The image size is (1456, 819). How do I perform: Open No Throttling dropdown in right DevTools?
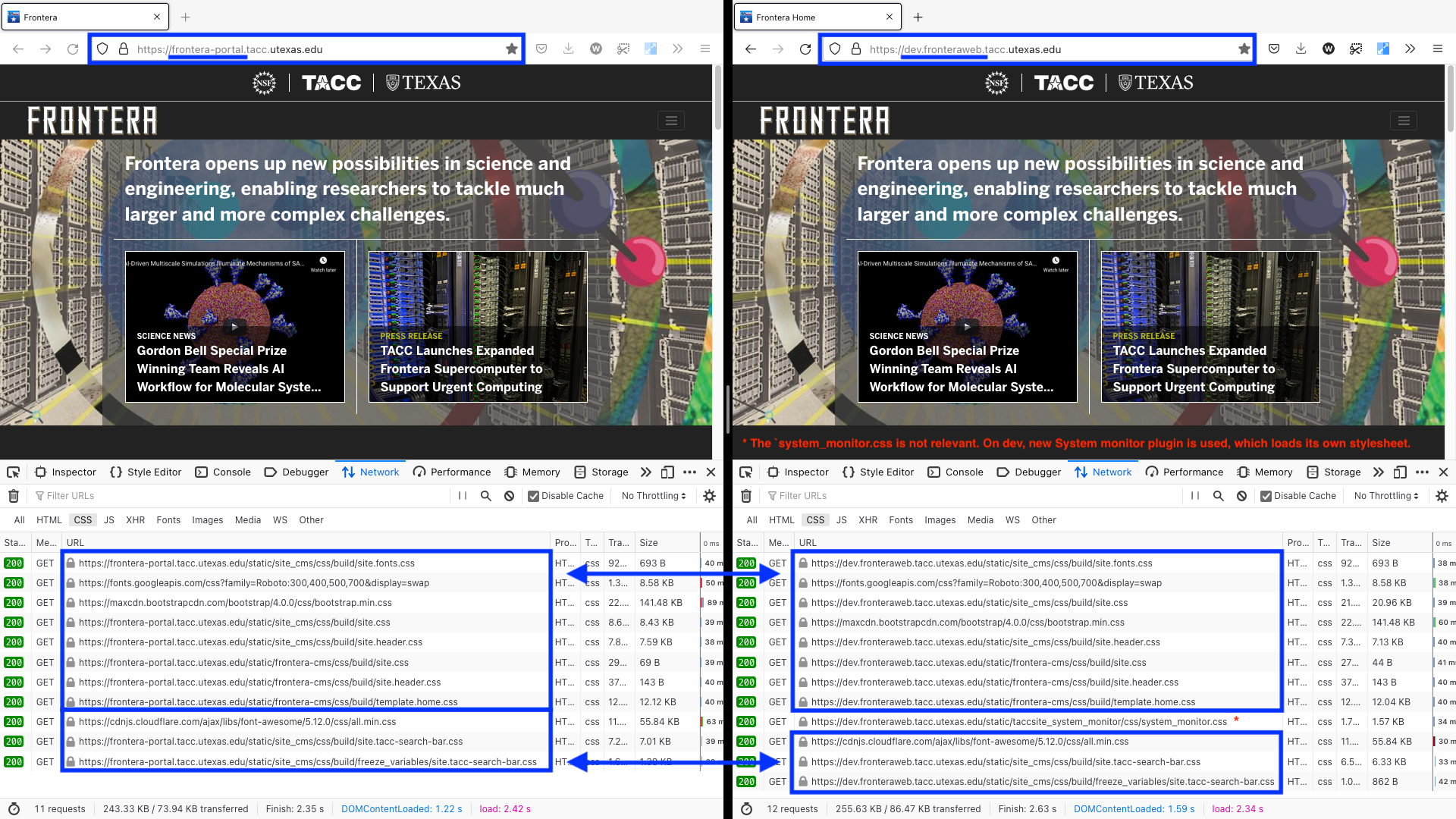point(1385,496)
